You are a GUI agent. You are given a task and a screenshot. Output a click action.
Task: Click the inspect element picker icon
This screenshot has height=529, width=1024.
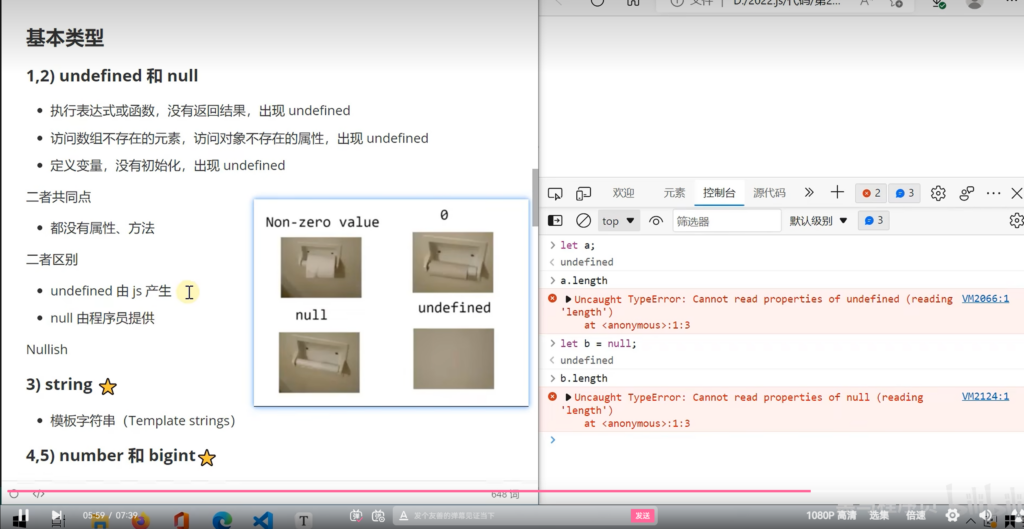tap(556, 193)
